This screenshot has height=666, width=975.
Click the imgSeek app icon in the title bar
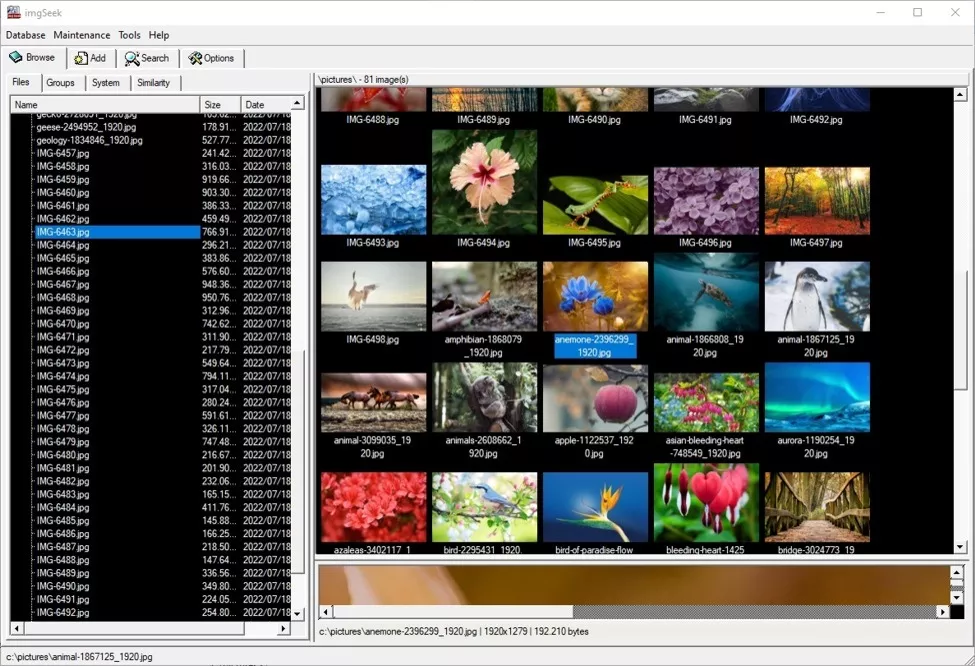pos(12,12)
